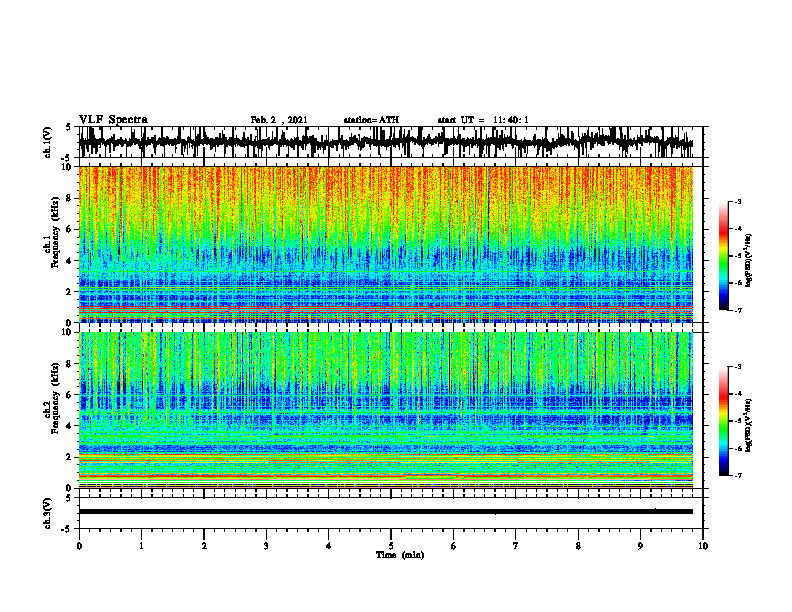The height and width of the screenshot is (612, 792).
Task: Click the 'Time (min)' x-axis title
Action: pyautogui.click(x=400, y=555)
